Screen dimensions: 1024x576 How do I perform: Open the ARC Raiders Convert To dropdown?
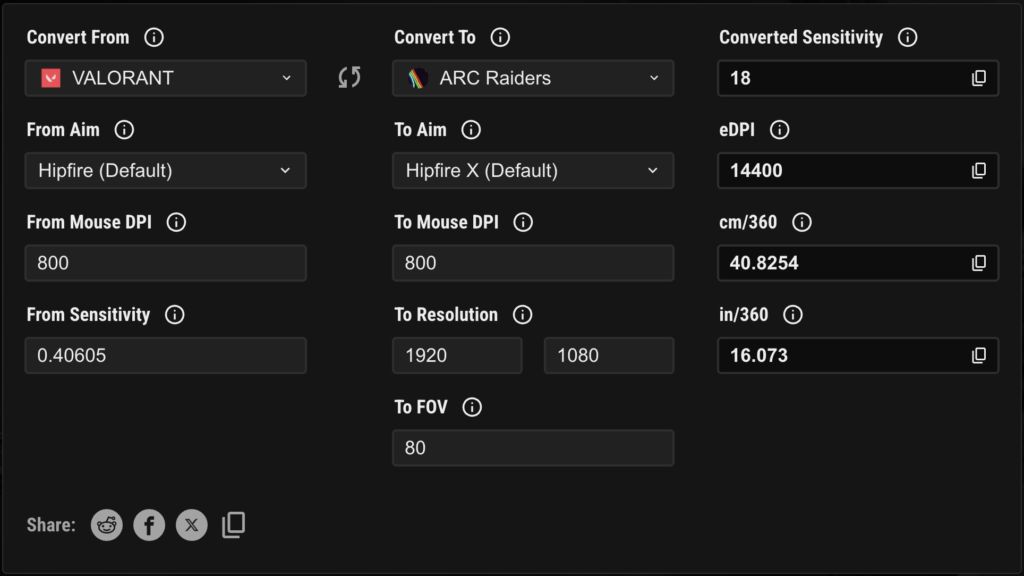coord(533,78)
